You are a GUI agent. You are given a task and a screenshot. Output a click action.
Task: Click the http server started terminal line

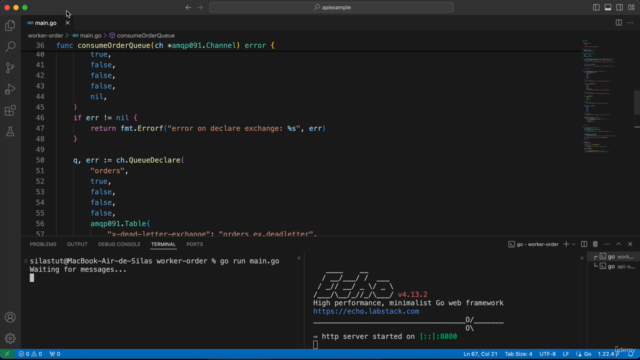coord(385,336)
